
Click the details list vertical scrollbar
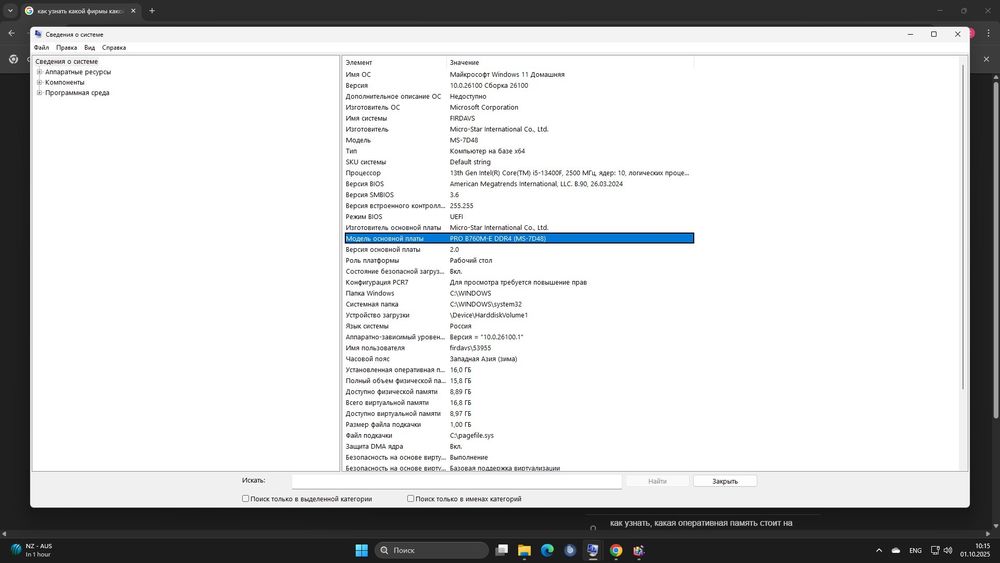963,226
